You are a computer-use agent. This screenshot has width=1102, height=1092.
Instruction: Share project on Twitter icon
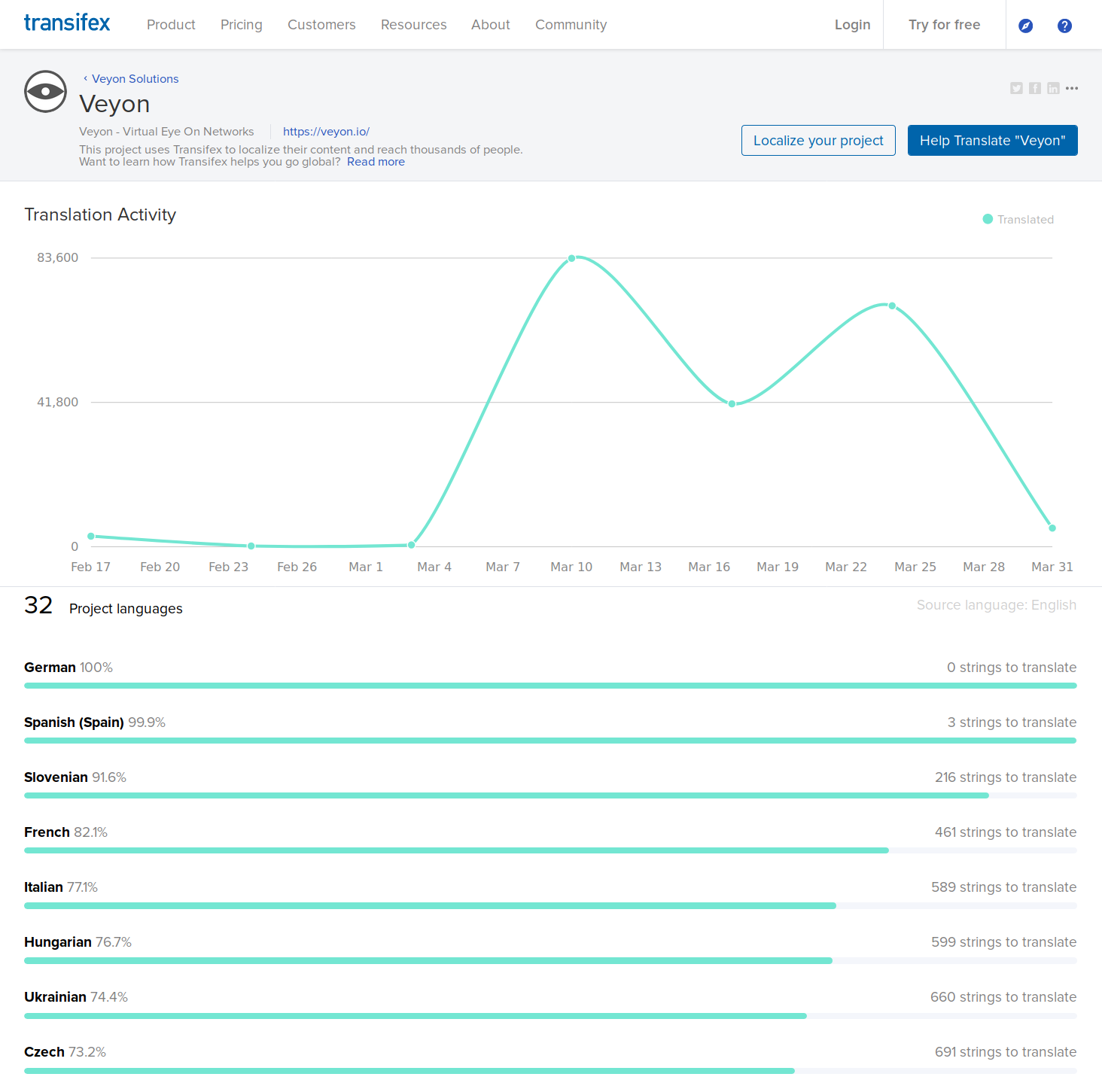tap(1016, 88)
